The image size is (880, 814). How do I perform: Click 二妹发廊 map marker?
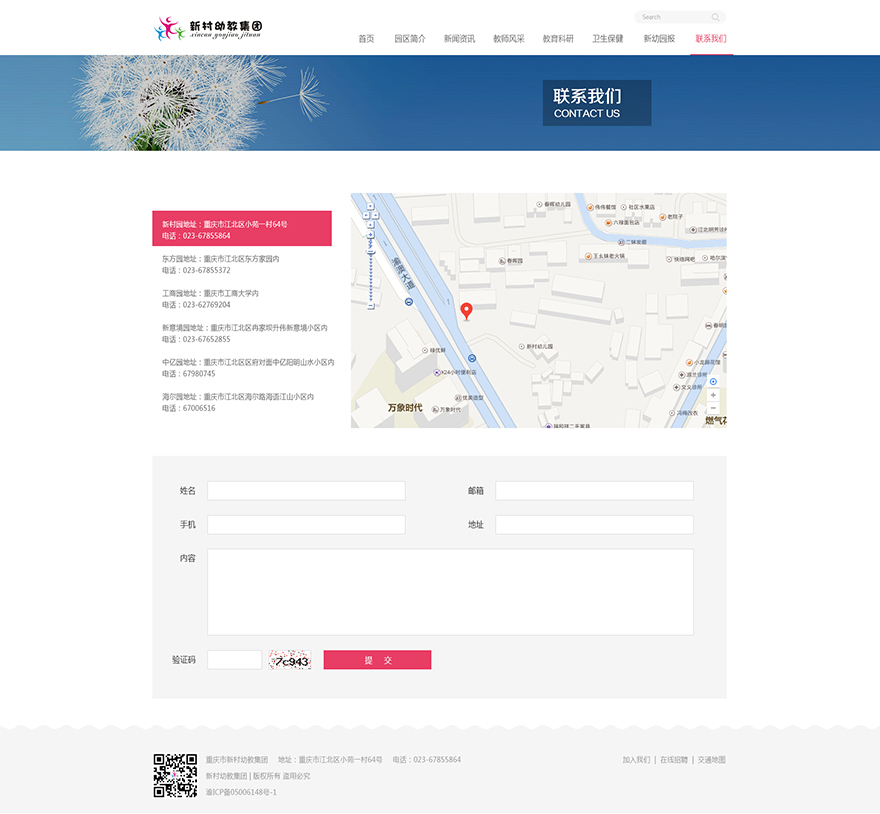[621, 242]
